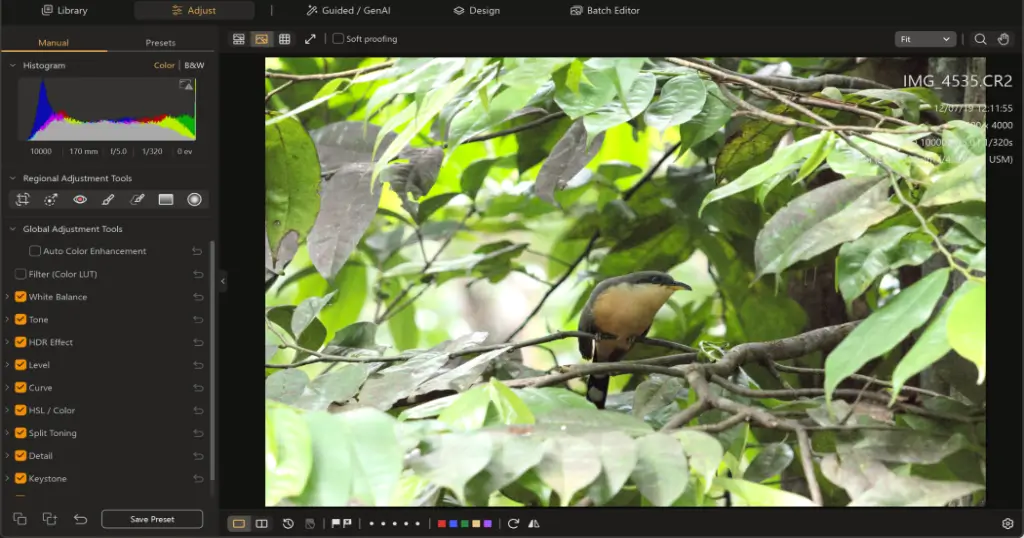
Task: Open the Library tab
Action: pyautogui.click(x=65, y=10)
